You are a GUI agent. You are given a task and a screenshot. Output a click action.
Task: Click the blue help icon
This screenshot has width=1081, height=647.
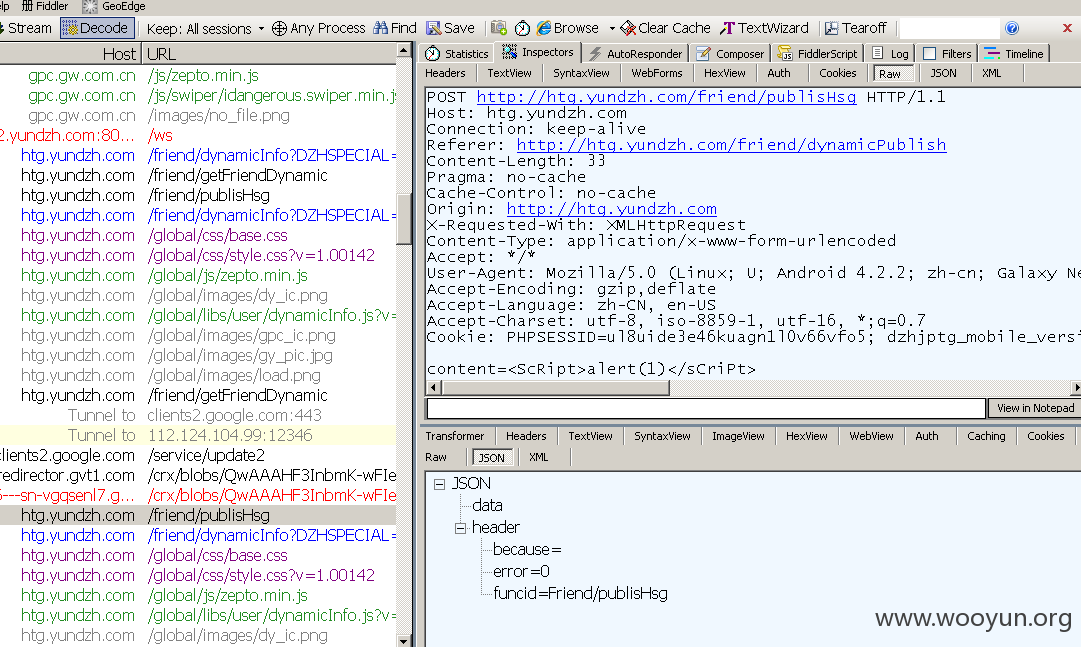[x=1012, y=28]
